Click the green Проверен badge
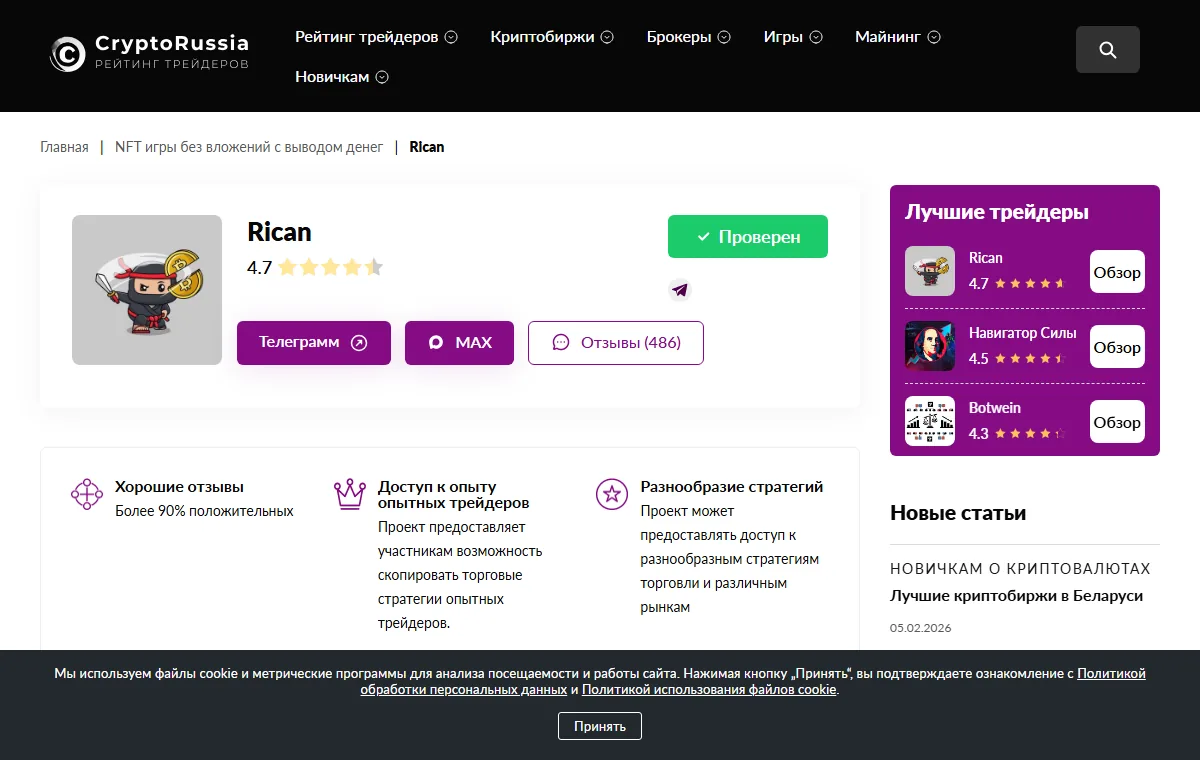Image resolution: width=1200 pixels, height=760 pixels. [748, 237]
